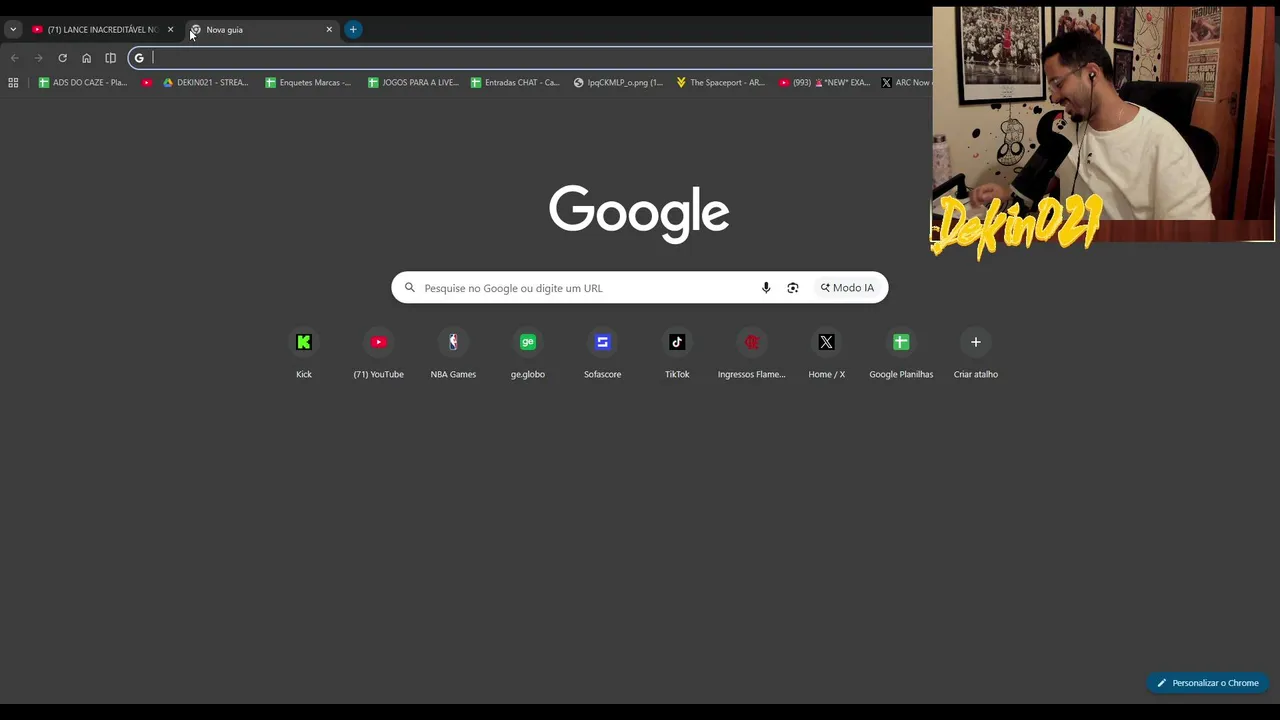Open the YouTube icon bookmark before DEKIN021
Image resolution: width=1280 pixels, height=720 pixels.
(x=147, y=83)
